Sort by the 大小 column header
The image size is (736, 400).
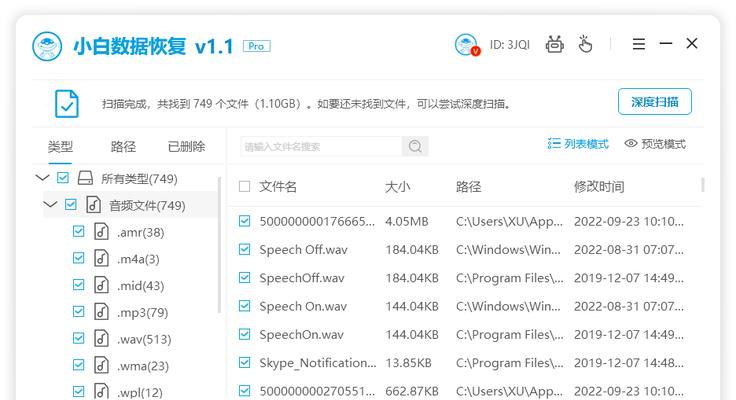[398, 187]
